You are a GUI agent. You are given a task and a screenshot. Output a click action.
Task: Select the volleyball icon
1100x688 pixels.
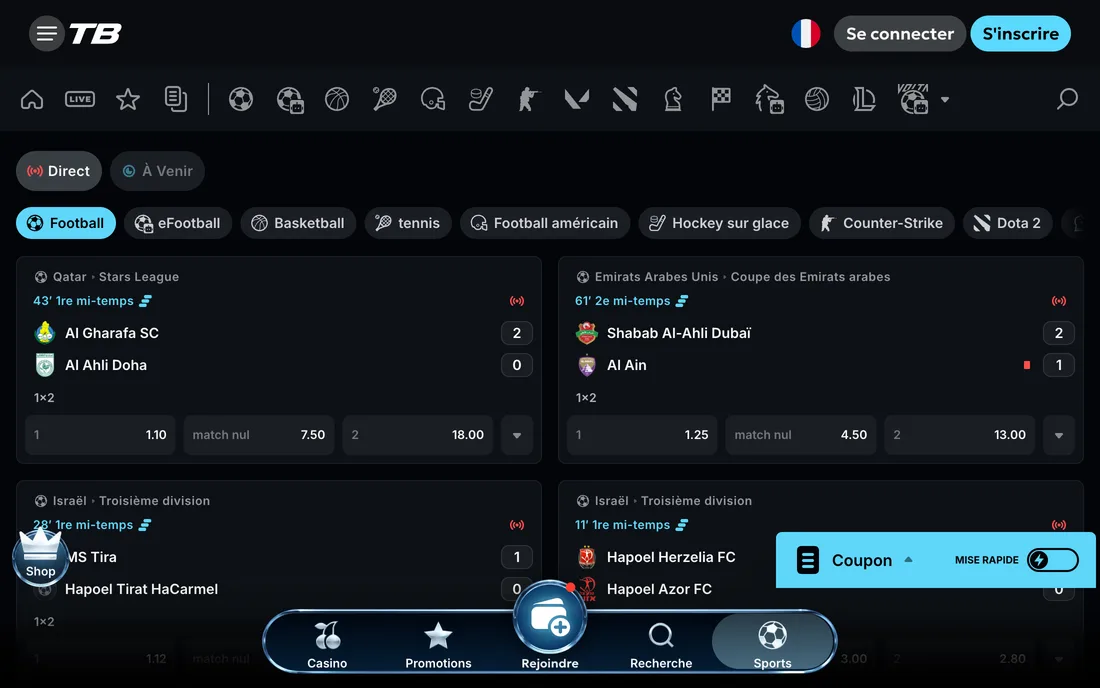tap(817, 100)
